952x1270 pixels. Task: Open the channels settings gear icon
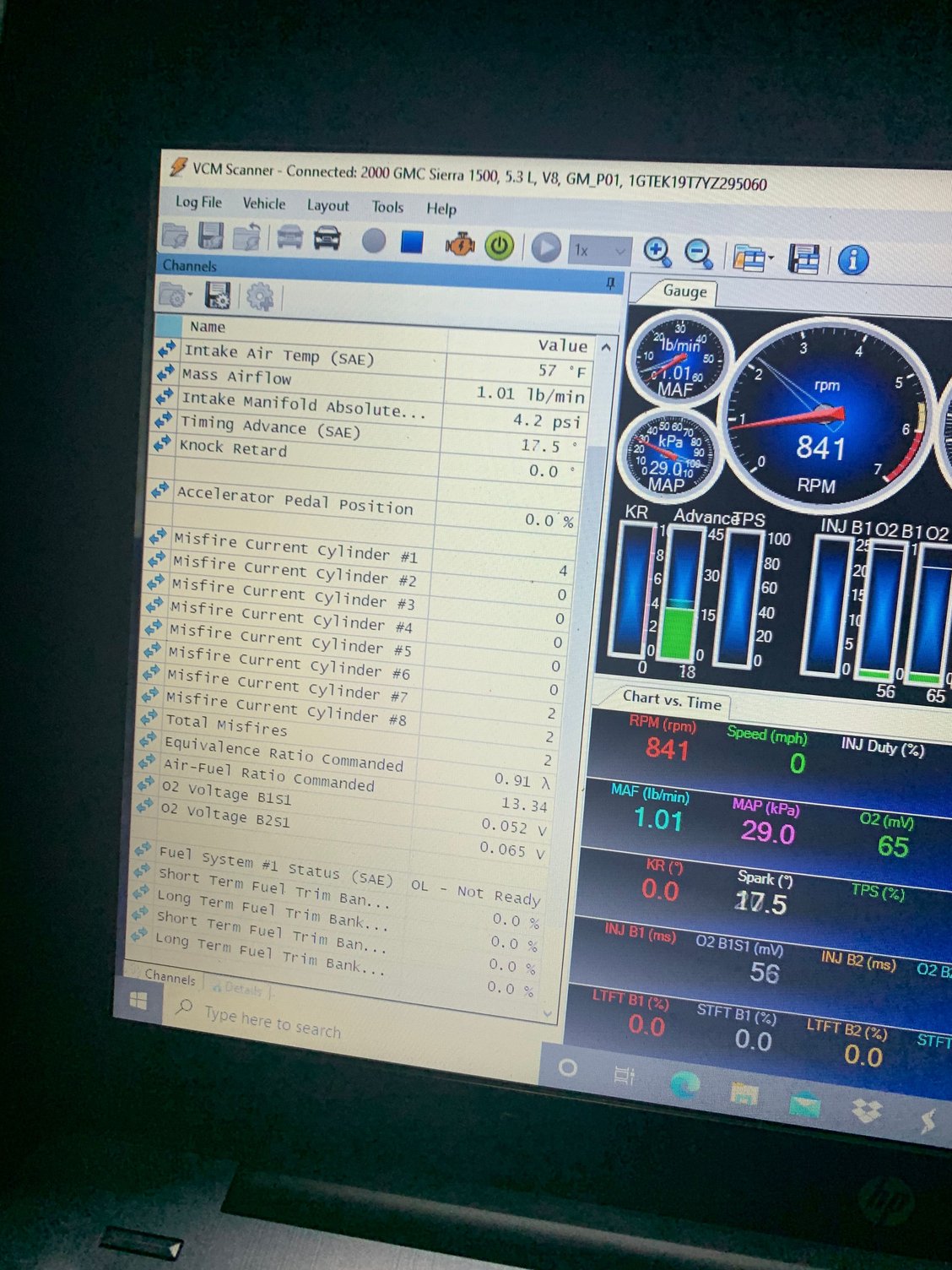[x=259, y=296]
